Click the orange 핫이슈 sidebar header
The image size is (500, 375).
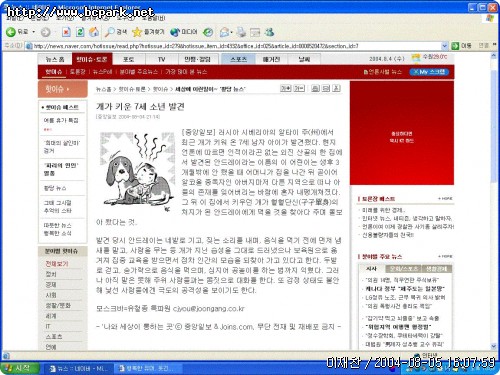pos(63,89)
